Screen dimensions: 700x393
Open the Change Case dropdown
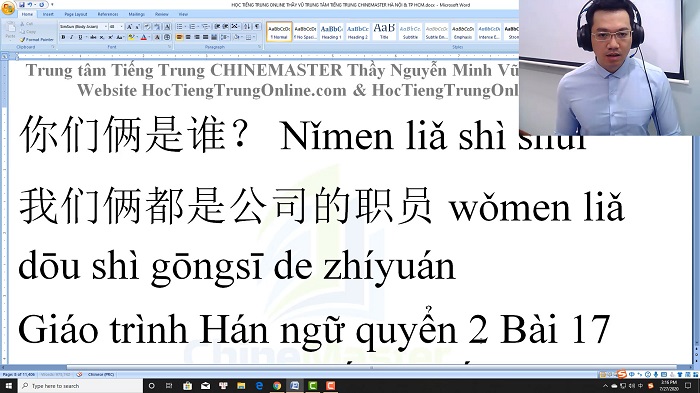[x=120, y=38]
